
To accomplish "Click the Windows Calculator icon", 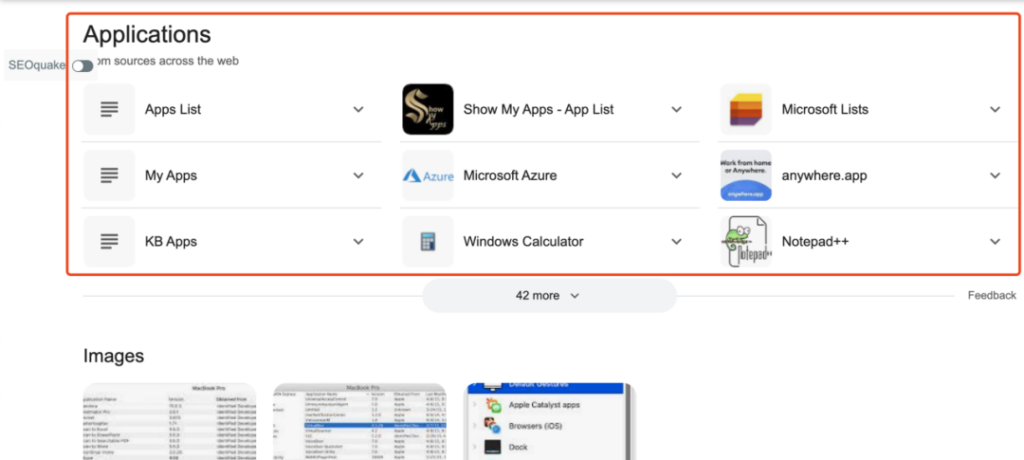I will [428, 241].
